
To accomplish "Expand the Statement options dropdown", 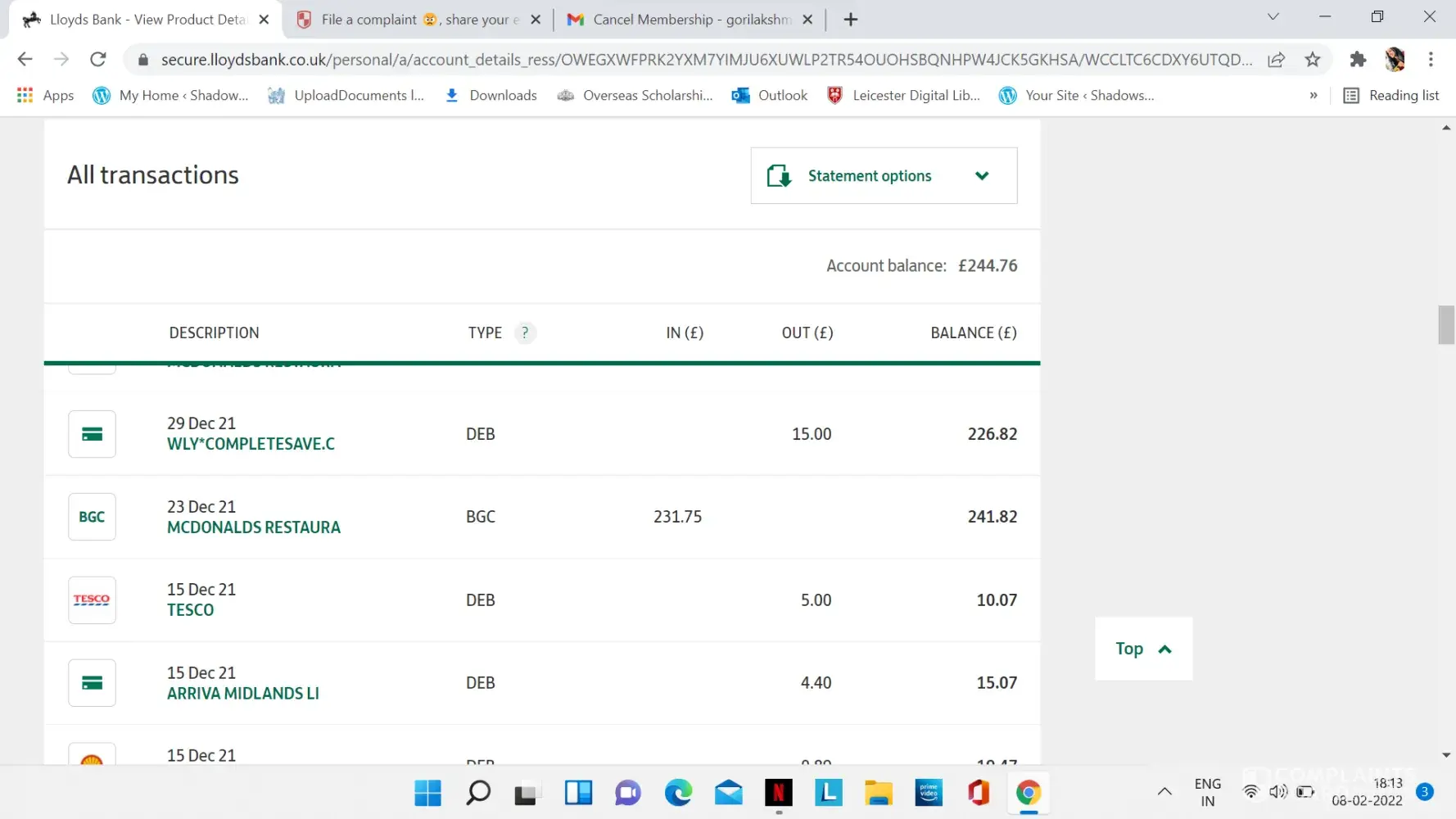I will [x=884, y=175].
